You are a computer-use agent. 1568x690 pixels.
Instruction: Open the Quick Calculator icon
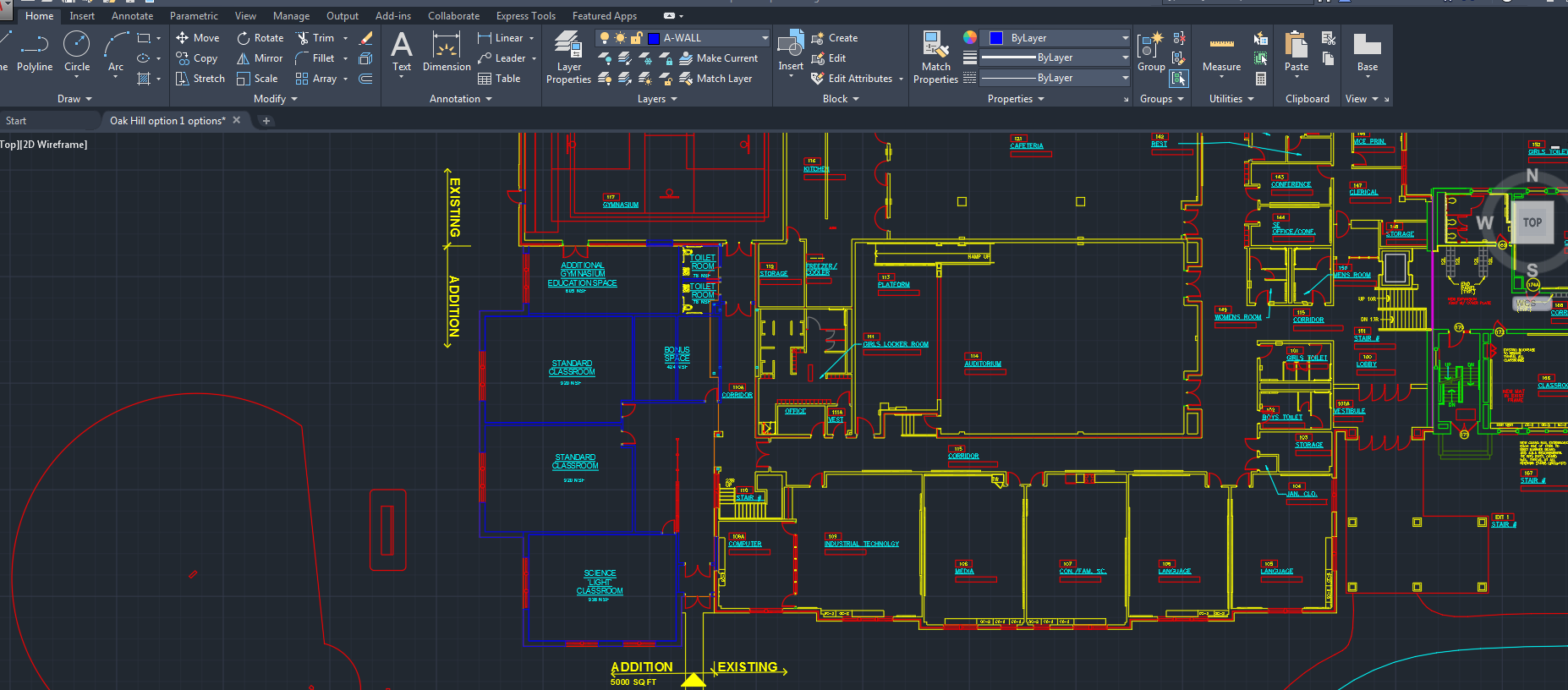click(x=1261, y=79)
